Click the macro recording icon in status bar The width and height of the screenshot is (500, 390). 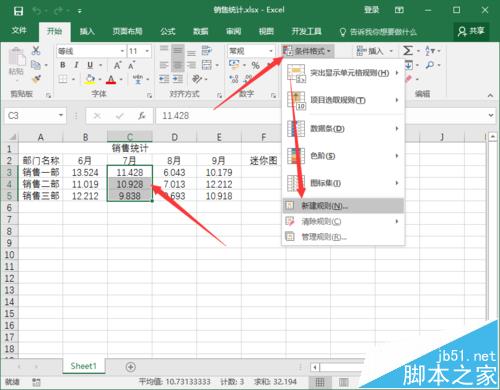click(36, 382)
